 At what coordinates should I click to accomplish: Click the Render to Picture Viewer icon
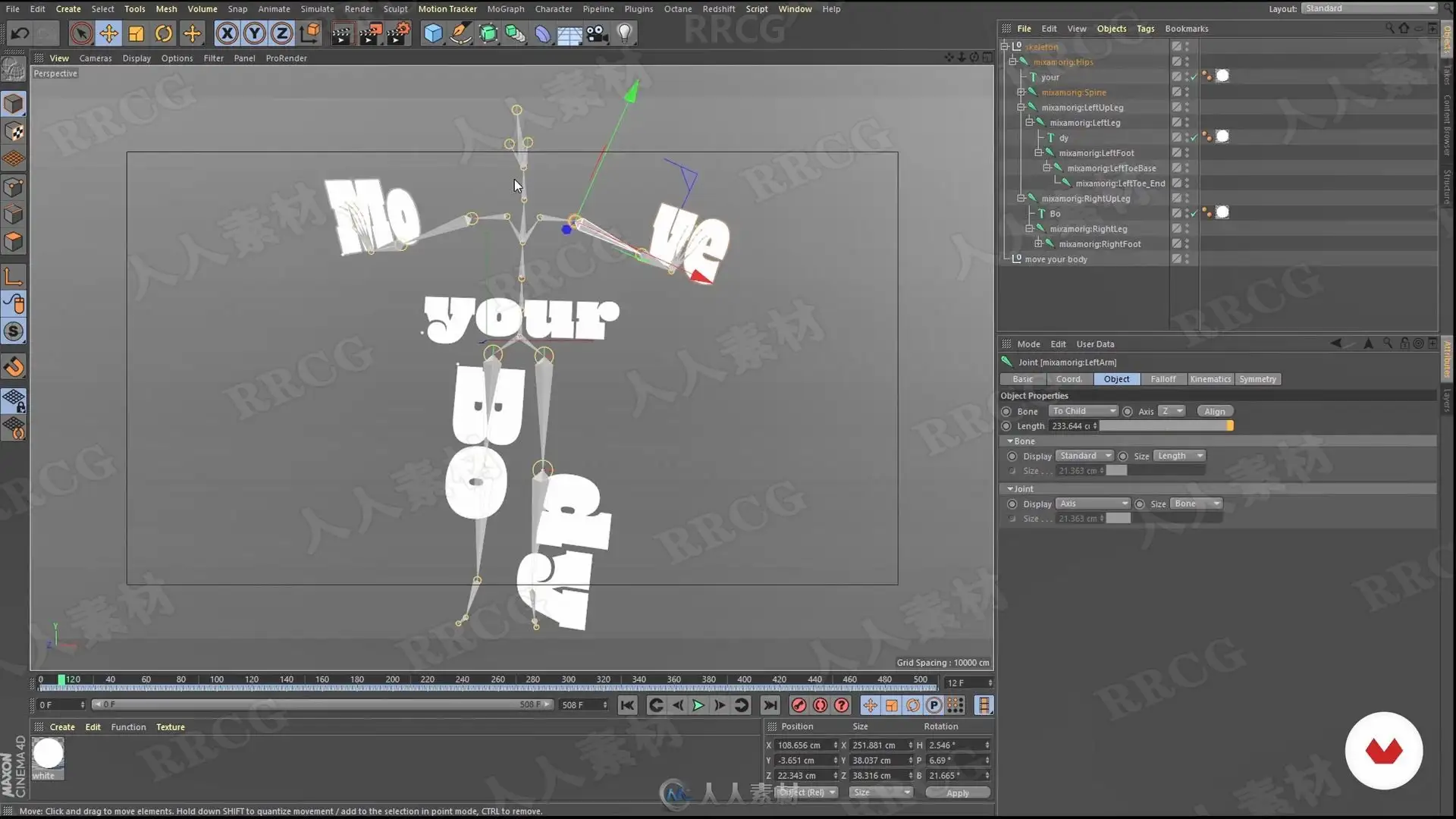click(x=369, y=33)
